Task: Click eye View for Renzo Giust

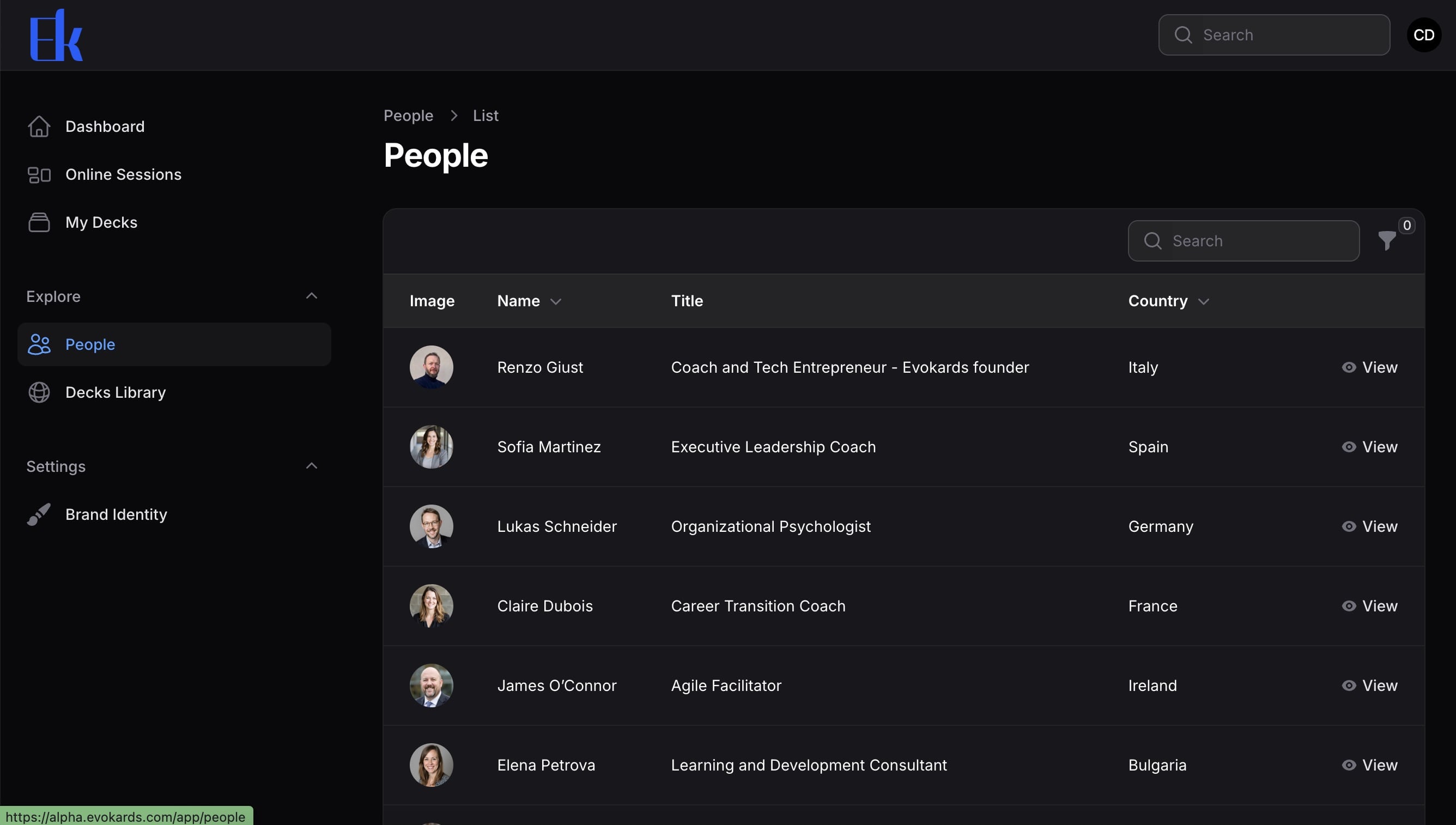Action: coord(1369,367)
